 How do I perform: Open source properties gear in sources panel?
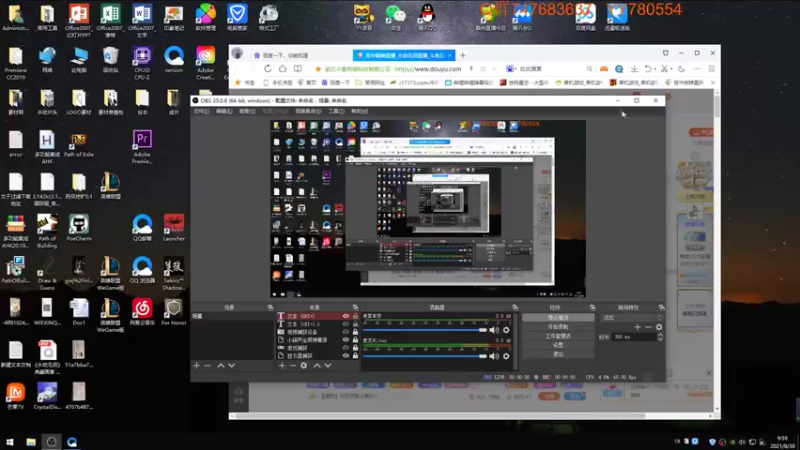pyautogui.click(x=304, y=365)
